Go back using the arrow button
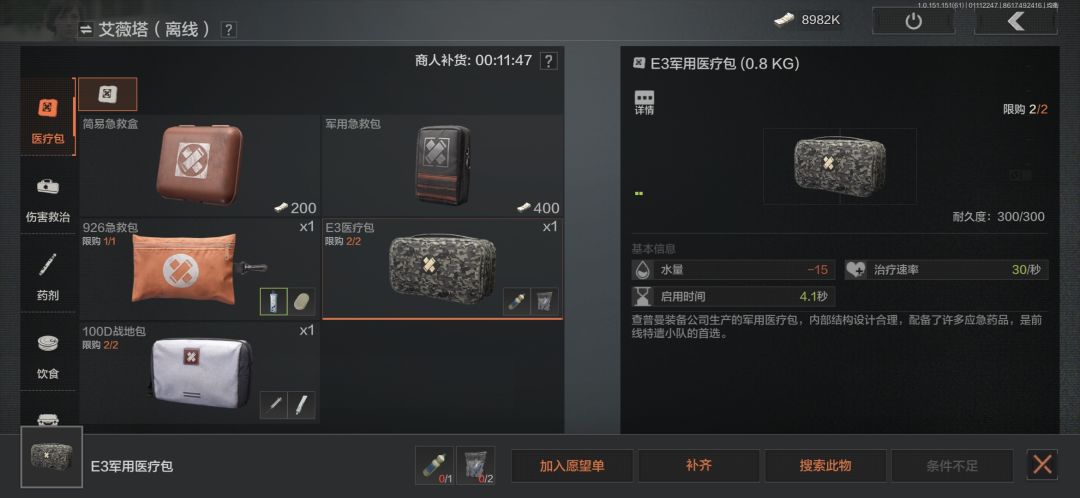 click(x=1016, y=21)
